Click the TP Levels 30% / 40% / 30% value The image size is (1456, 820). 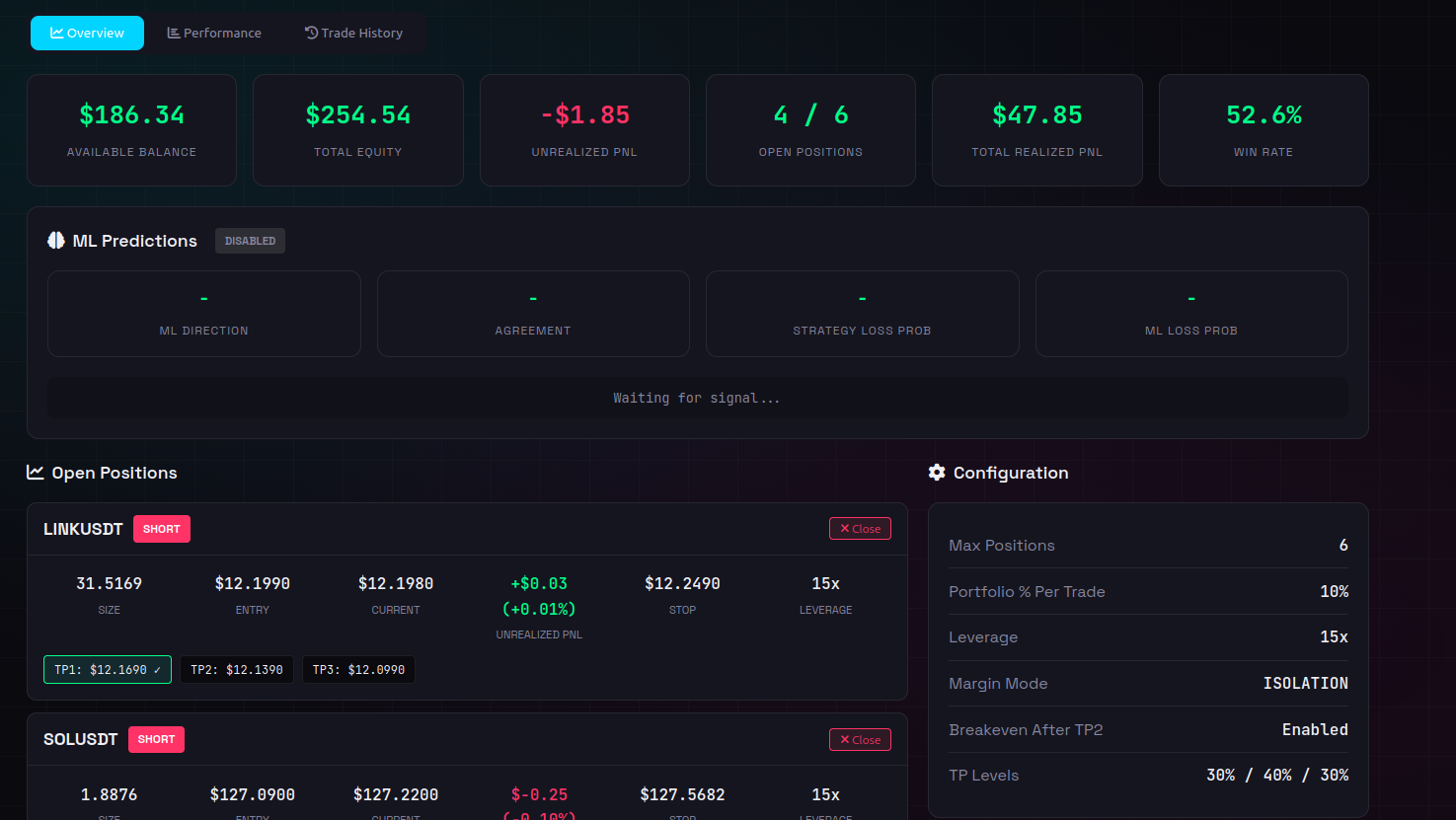click(1277, 775)
